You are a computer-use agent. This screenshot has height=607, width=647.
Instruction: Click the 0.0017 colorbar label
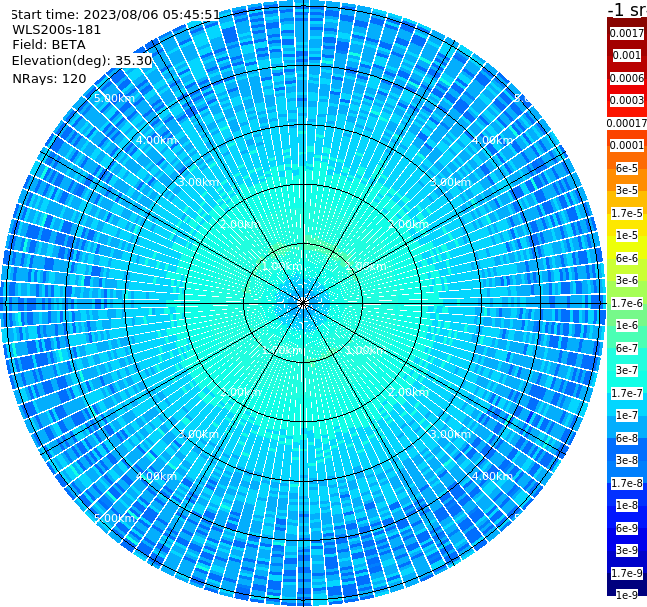coord(627,33)
